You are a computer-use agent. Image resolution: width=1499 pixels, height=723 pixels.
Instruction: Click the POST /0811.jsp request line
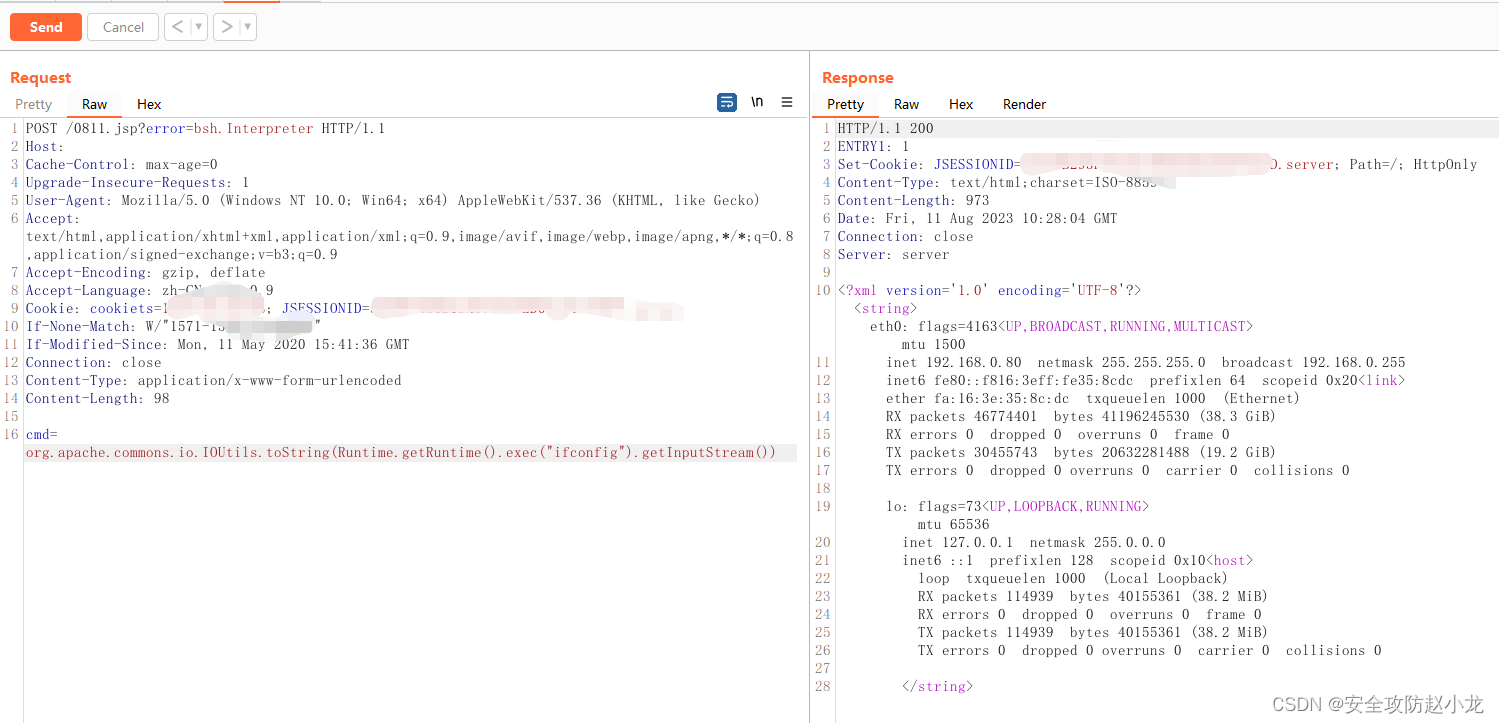(205, 128)
